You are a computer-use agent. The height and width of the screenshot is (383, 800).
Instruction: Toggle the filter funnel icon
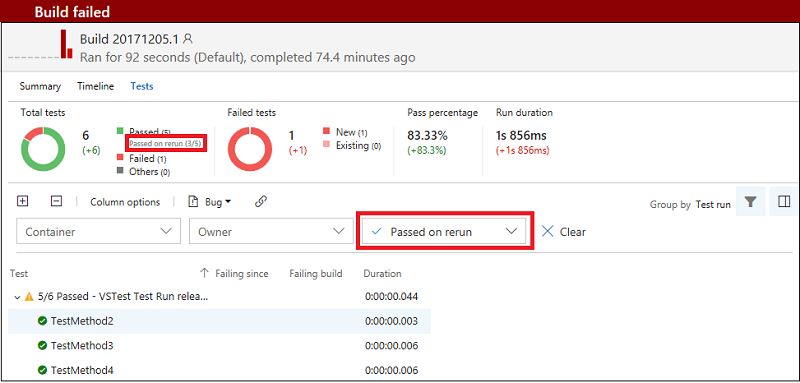750,202
